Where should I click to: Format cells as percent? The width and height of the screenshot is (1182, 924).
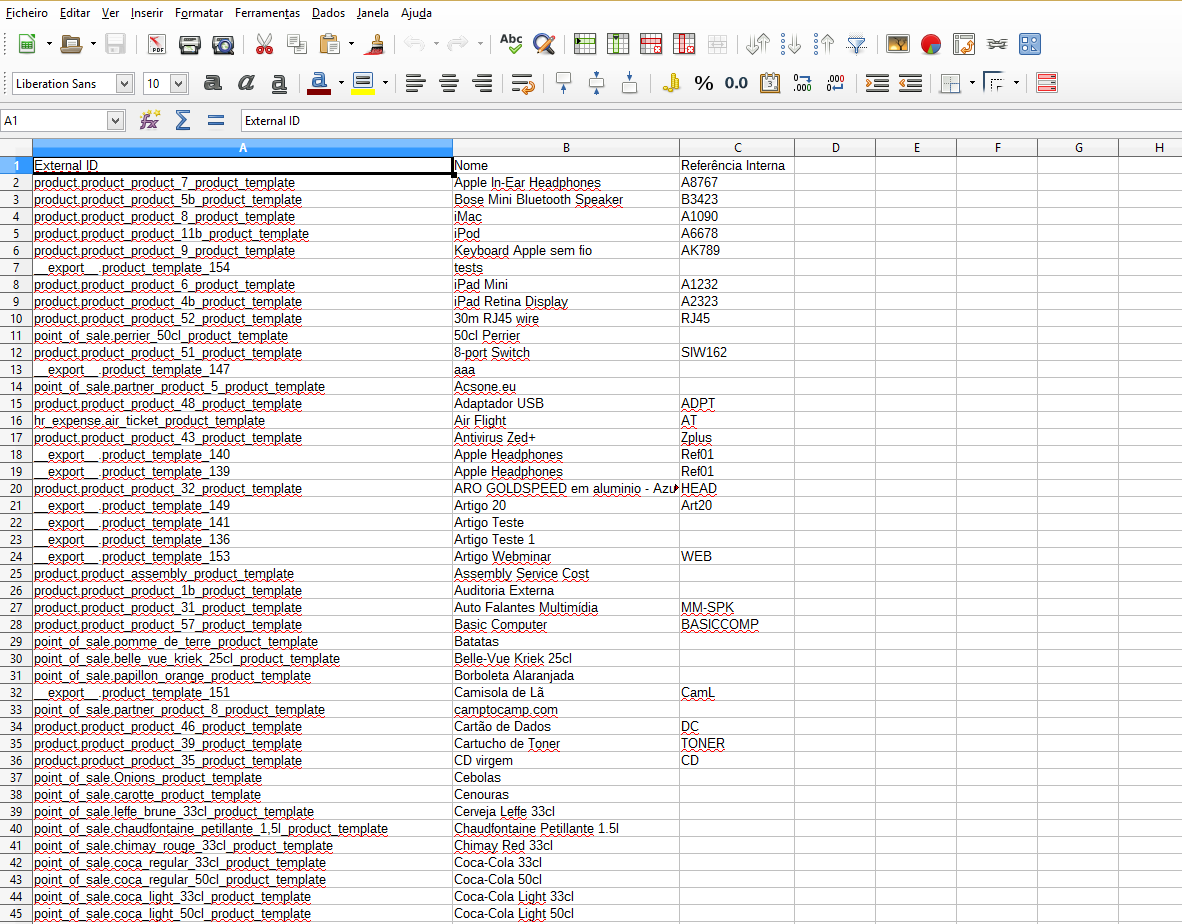tap(704, 83)
